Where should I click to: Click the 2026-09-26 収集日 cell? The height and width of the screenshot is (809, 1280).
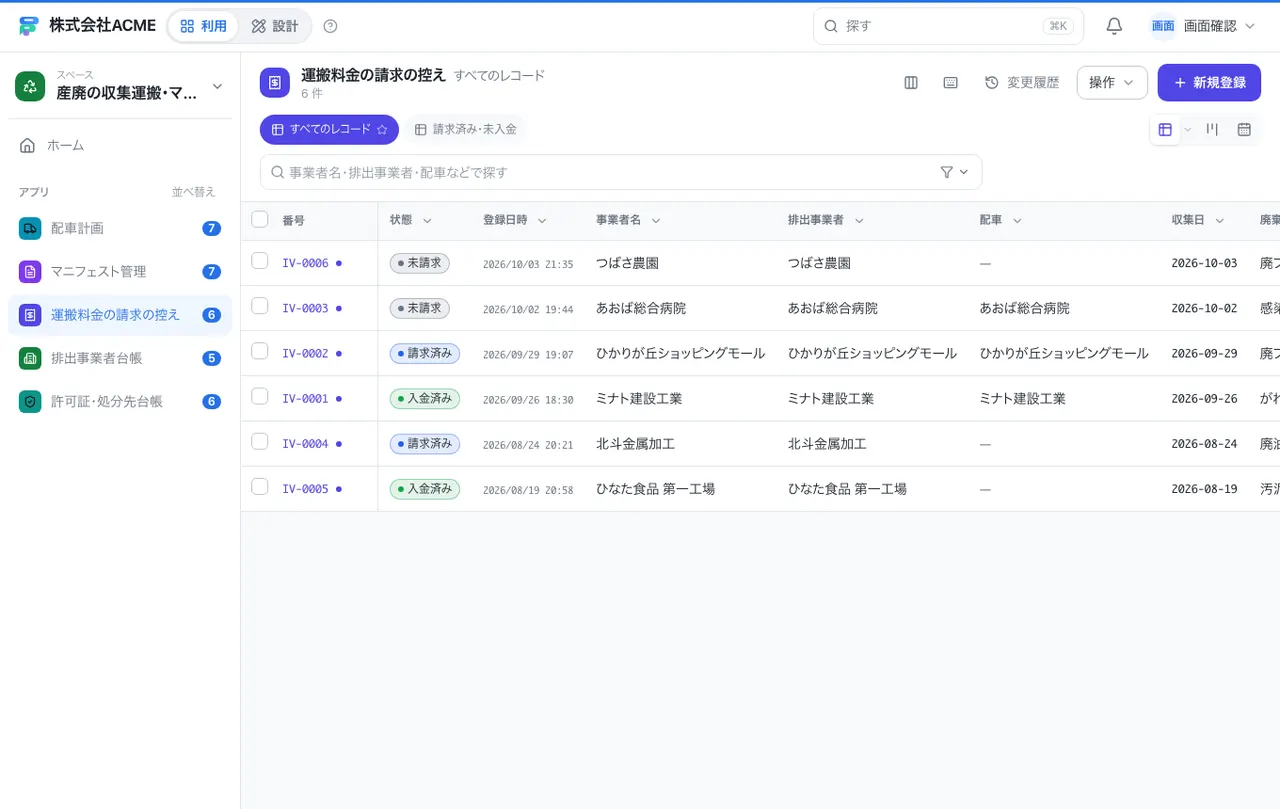1204,398
